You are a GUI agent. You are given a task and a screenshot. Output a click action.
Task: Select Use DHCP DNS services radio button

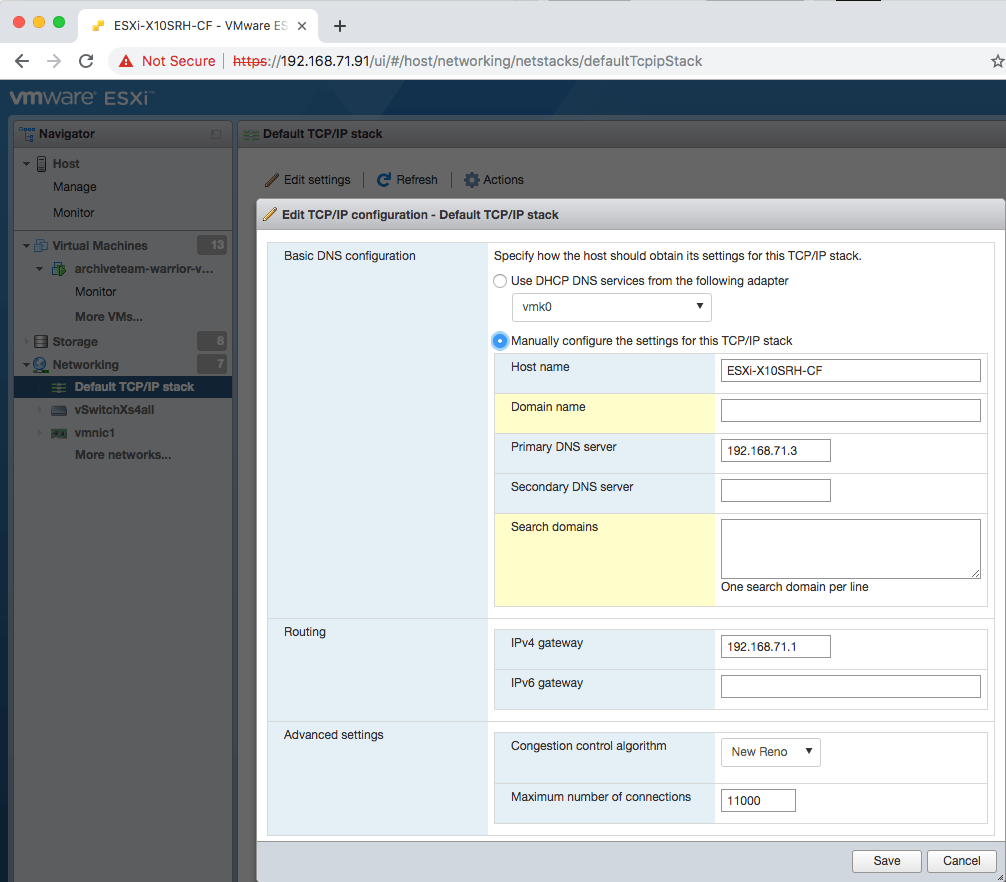coord(500,281)
